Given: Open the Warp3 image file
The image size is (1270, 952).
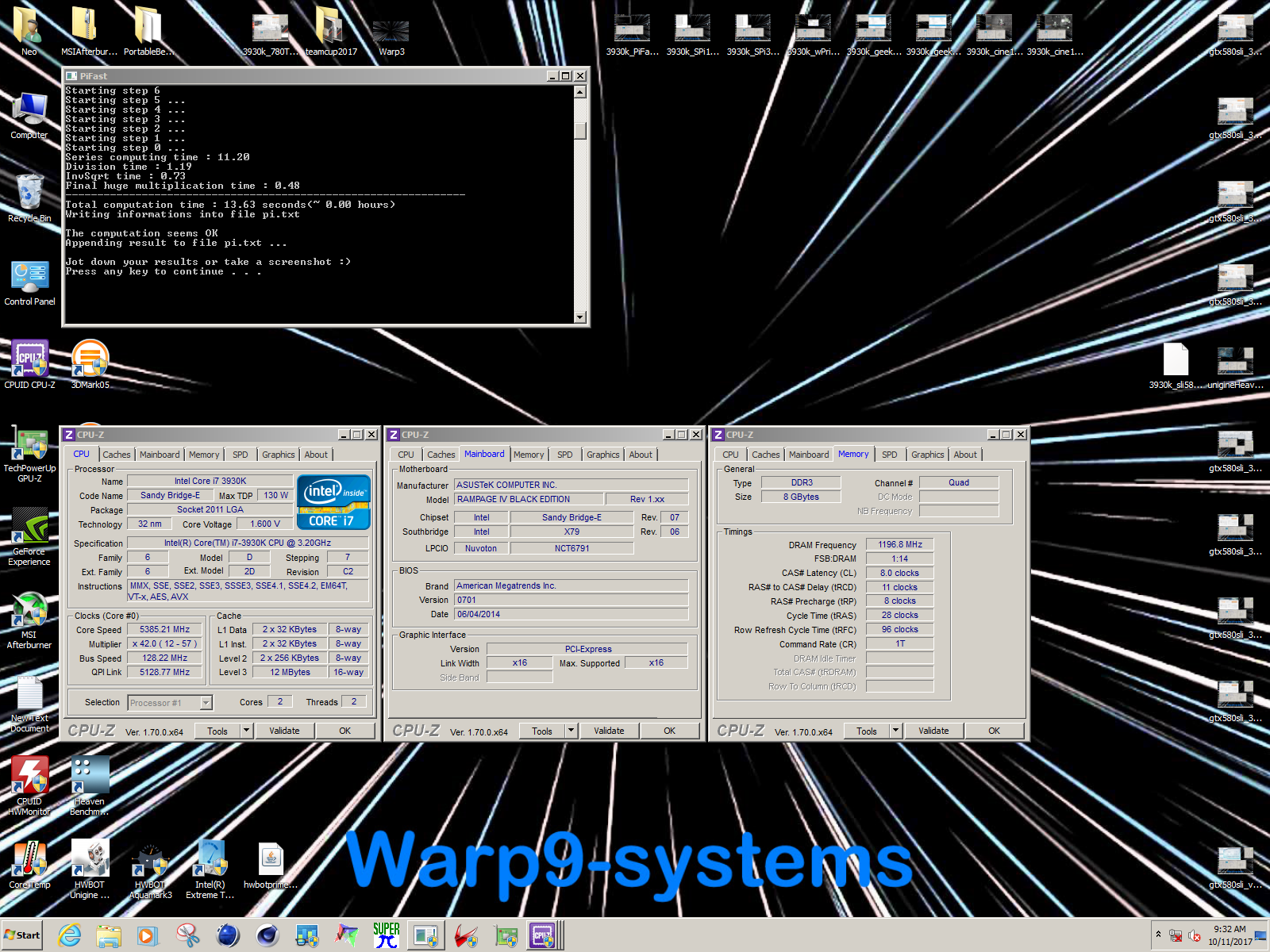Looking at the screenshot, I should (391, 36).
